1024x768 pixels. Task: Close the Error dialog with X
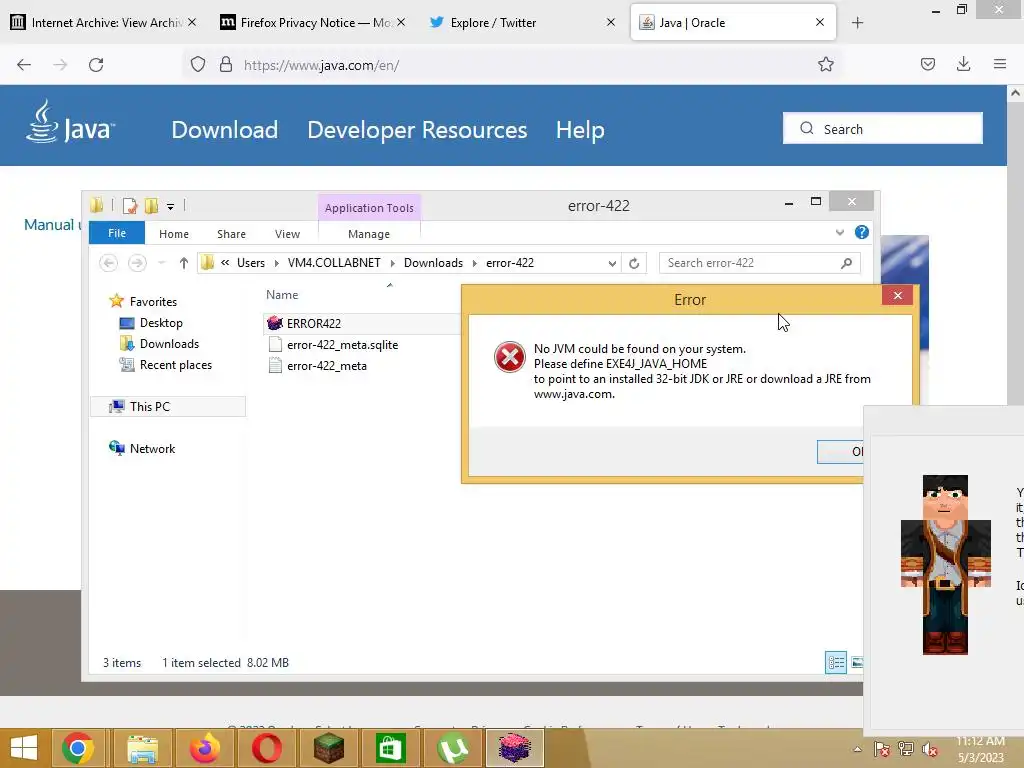point(897,296)
